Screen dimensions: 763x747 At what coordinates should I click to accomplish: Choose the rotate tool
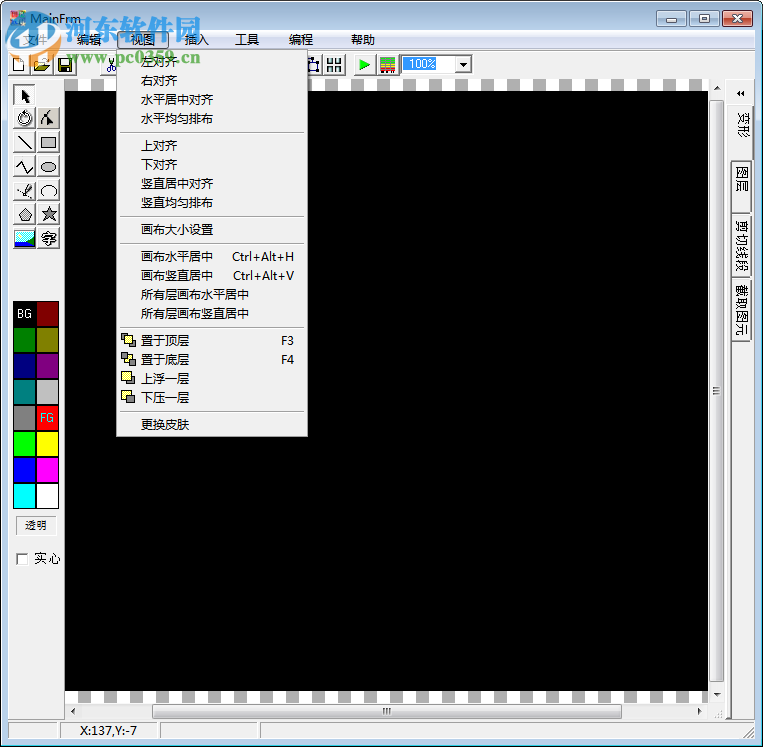tap(24, 118)
